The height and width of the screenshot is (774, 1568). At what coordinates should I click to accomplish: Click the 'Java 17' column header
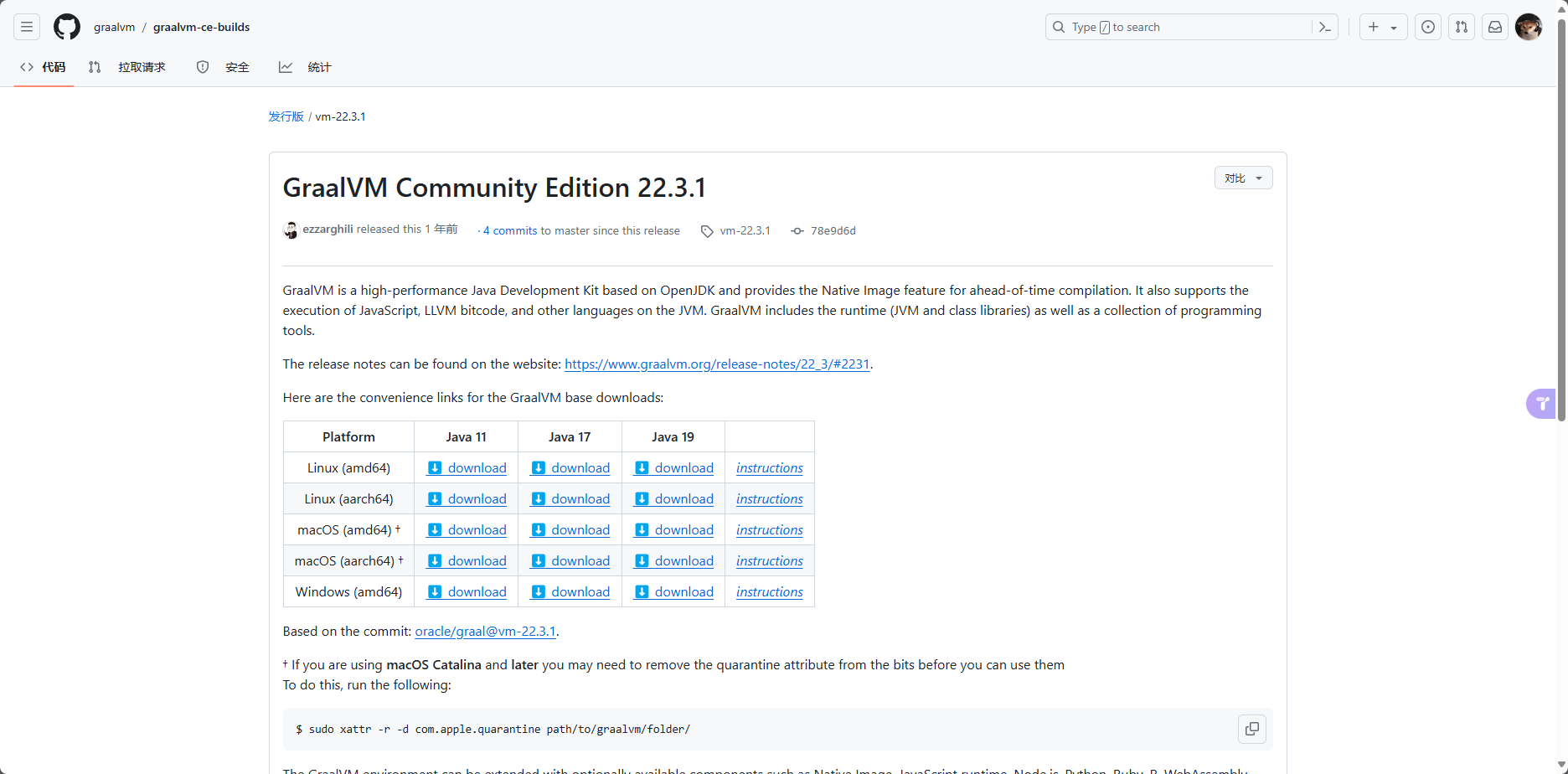pos(570,437)
